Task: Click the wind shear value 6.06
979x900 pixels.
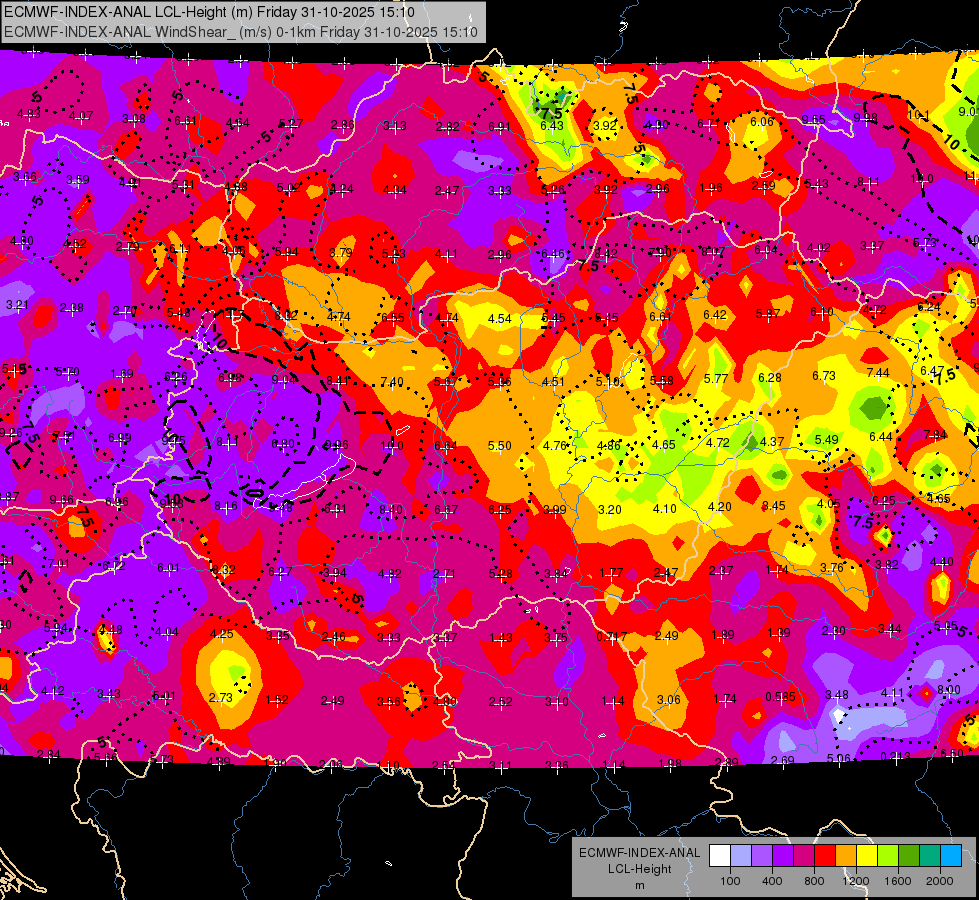Action: pos(761,121)
